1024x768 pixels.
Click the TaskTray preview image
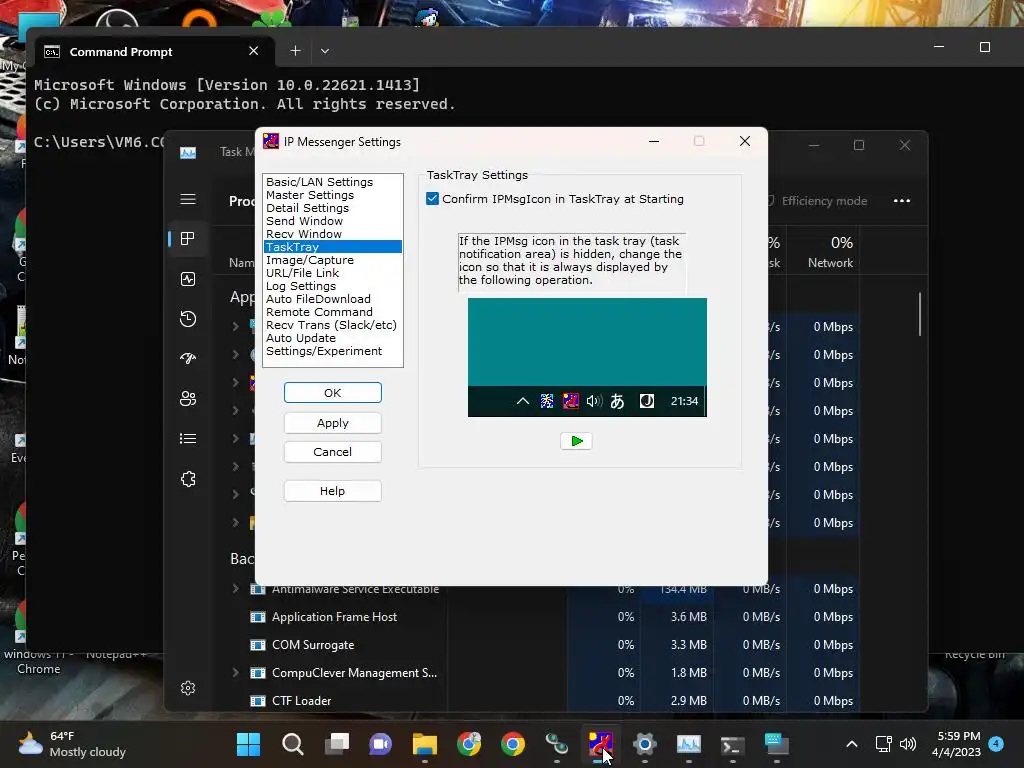pos(587,357)
